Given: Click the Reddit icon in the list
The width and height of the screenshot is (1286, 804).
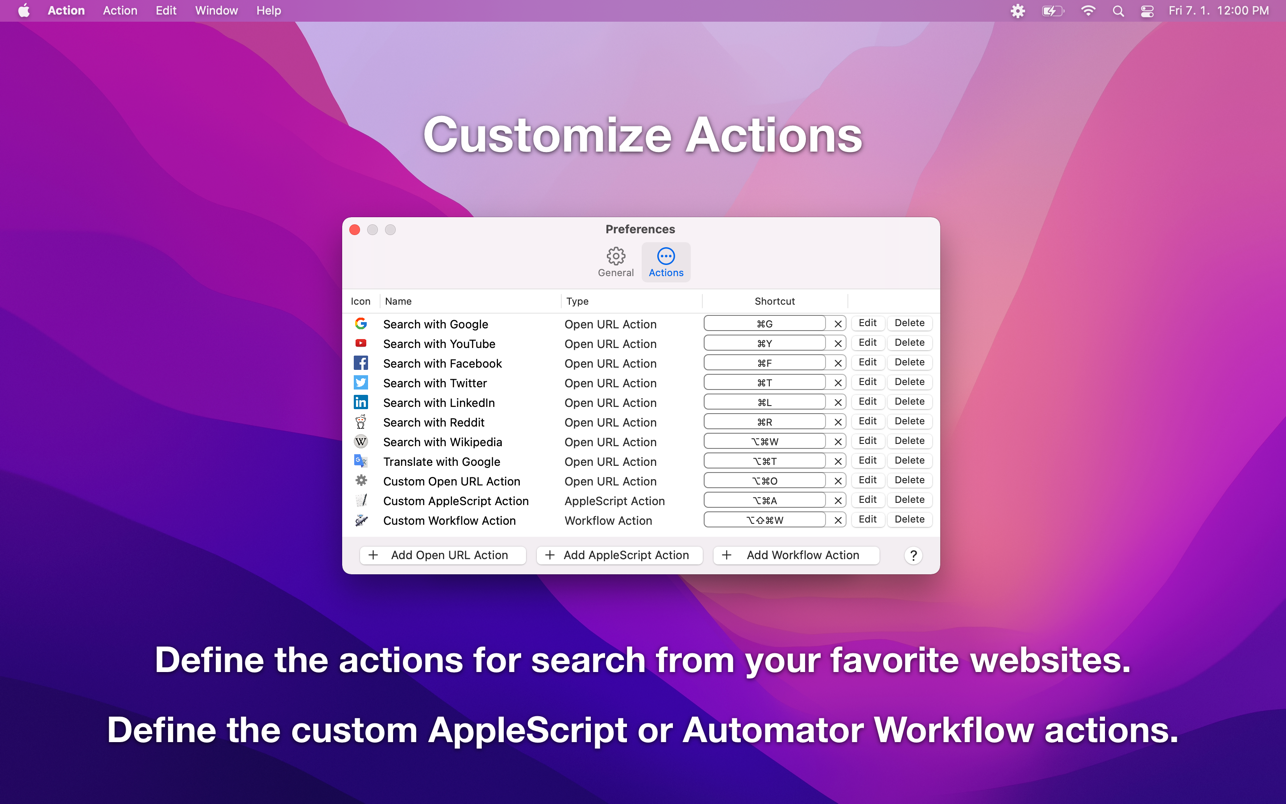Looking at the screenshot, I should (x=361, y=422).
